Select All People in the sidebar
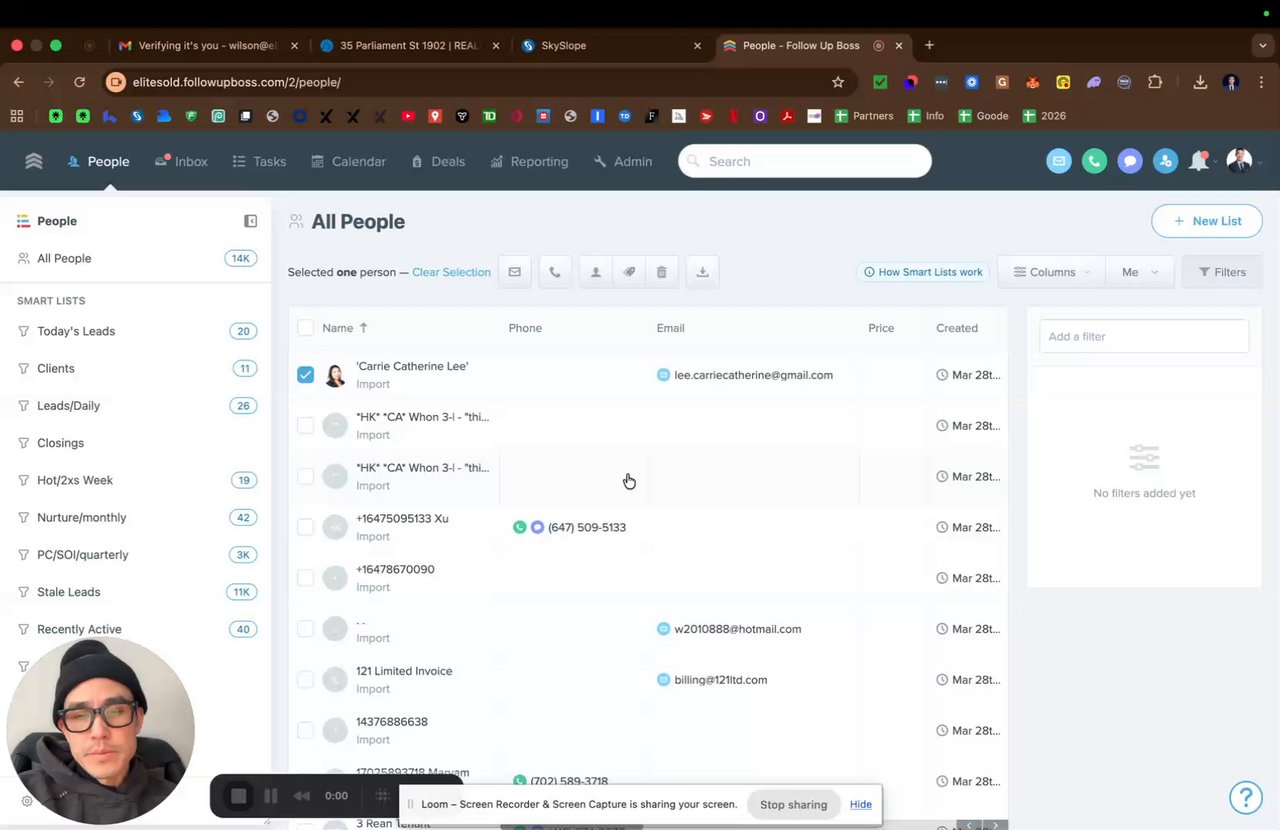1280x830 pixels. [x=136, y=258]
